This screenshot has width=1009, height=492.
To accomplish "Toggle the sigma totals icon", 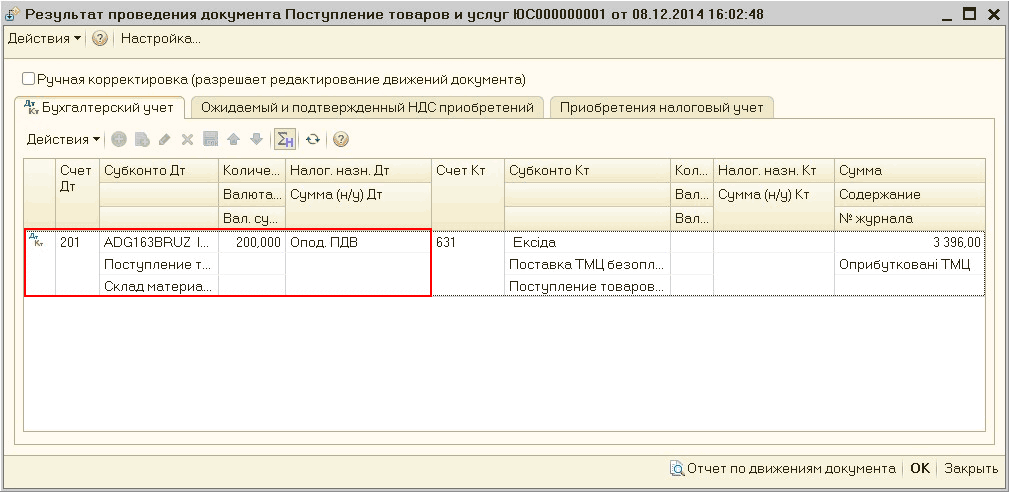I will tap(285, 140).
